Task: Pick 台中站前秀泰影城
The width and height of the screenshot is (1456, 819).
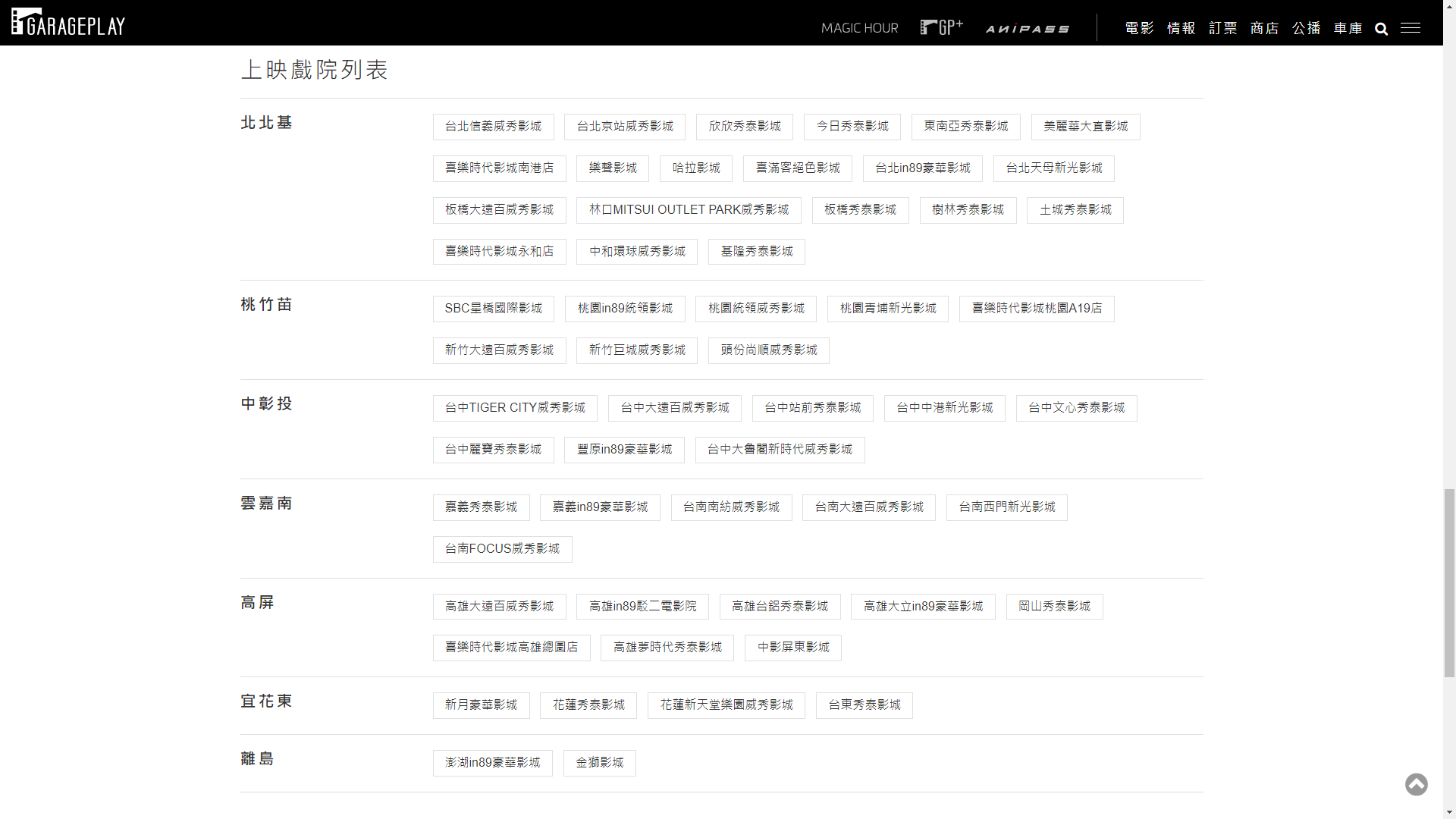Action: pyautogui.click(x=813, y=408)
